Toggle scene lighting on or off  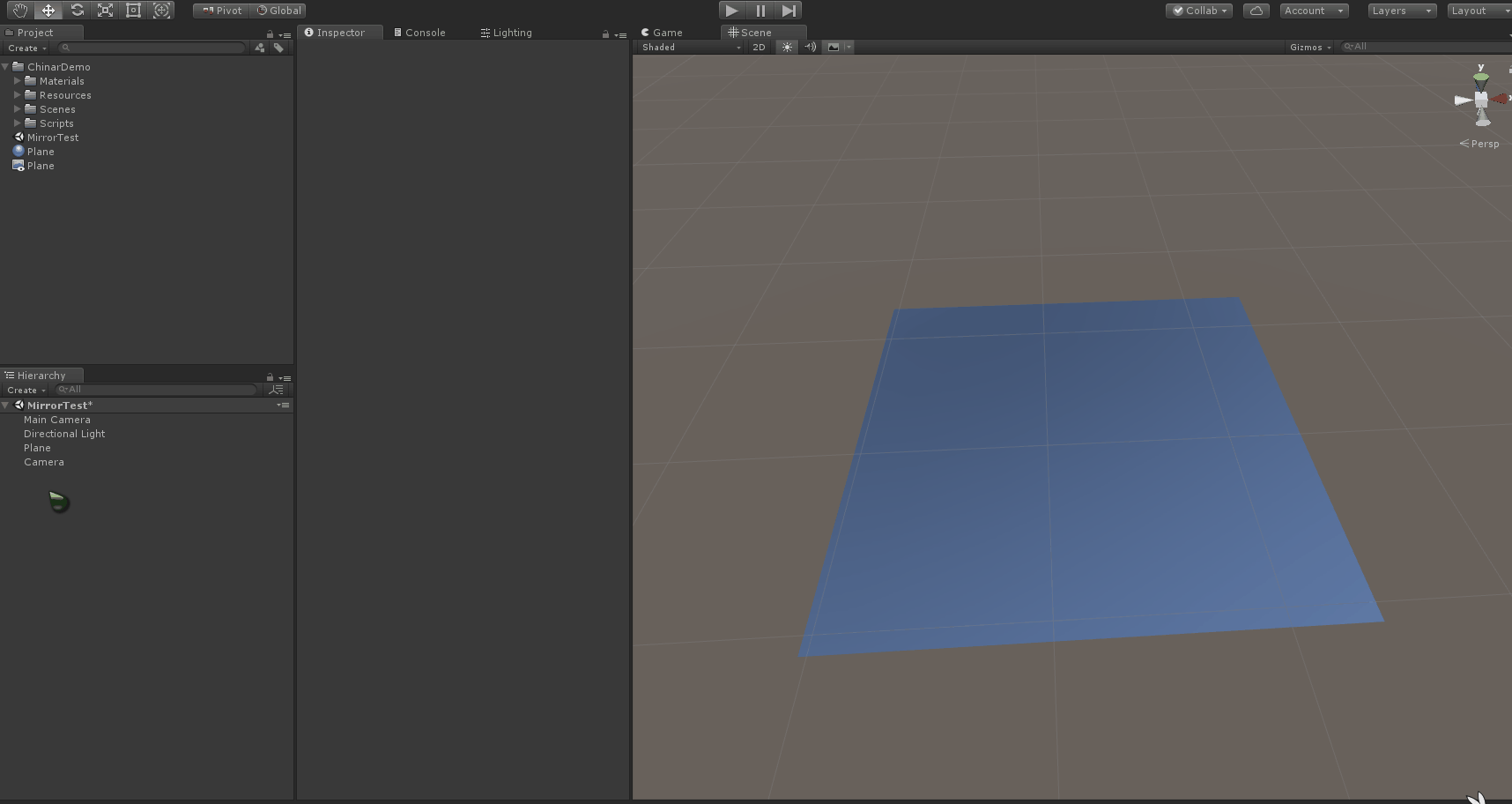tap(787, 48)
